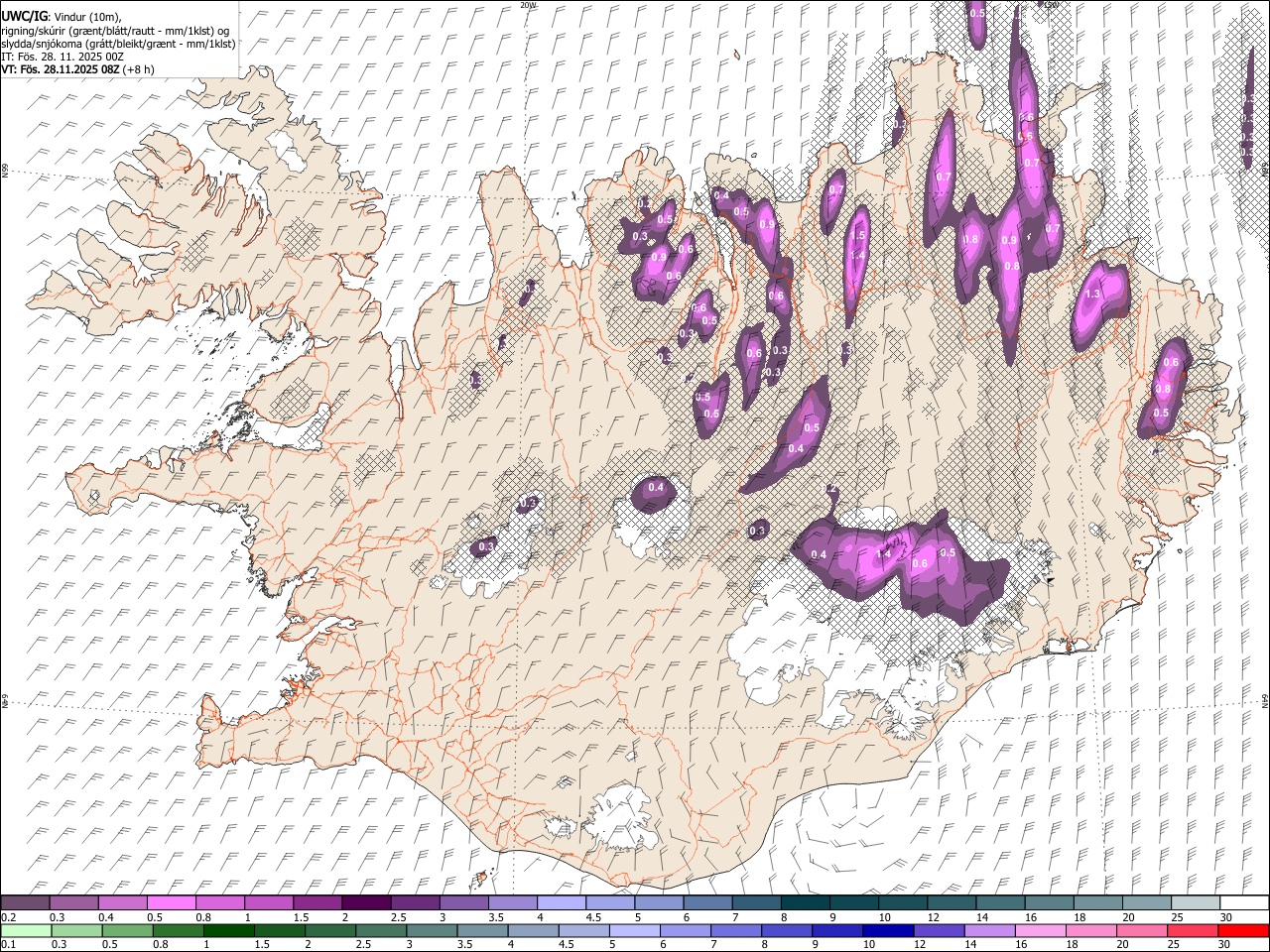Select the "0.4" label on the snow scale
Screen dimensions: 1270x952
pos(106,917)
